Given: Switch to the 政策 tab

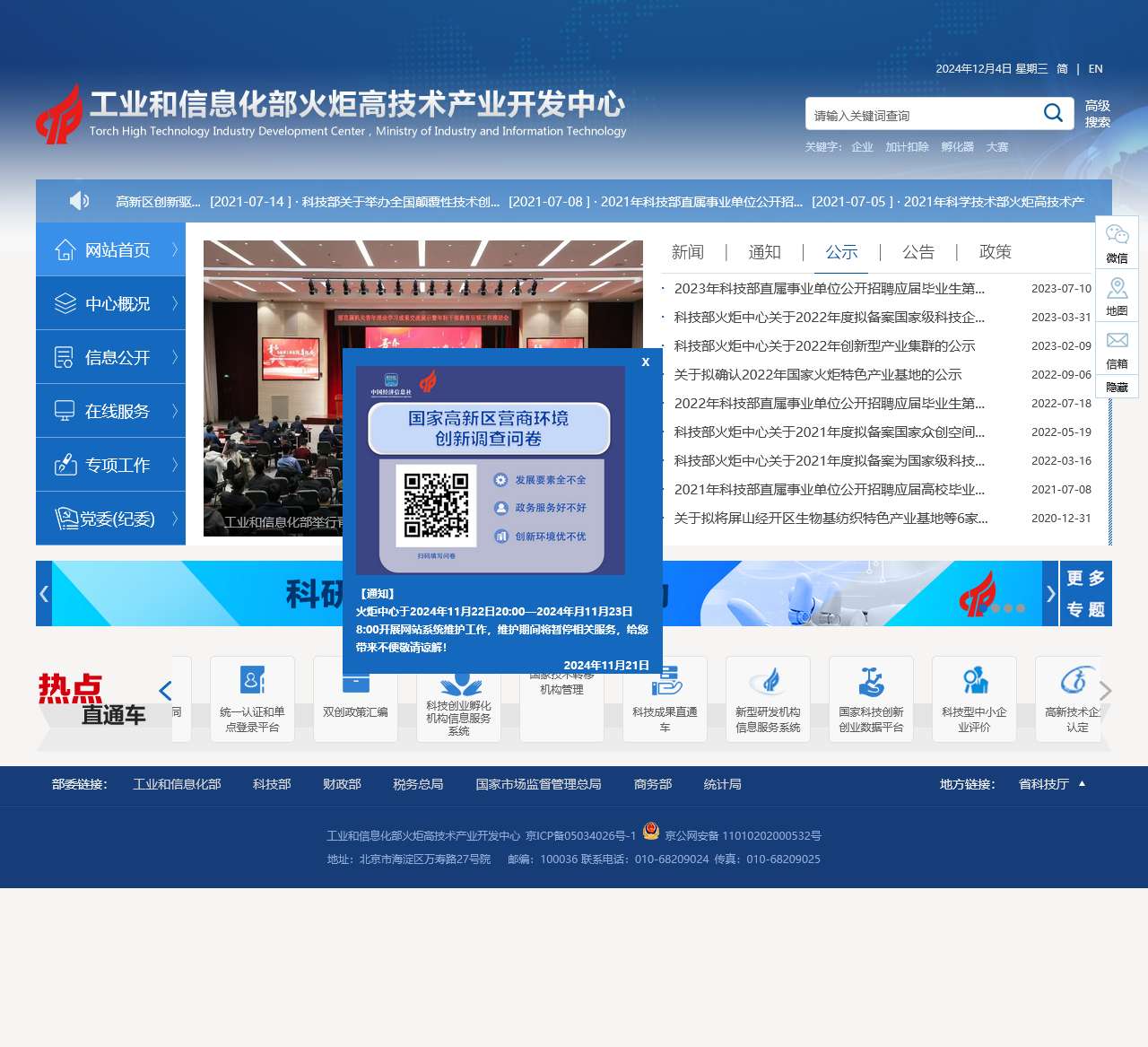Looking at the screenshot, I should coord(996,252).
